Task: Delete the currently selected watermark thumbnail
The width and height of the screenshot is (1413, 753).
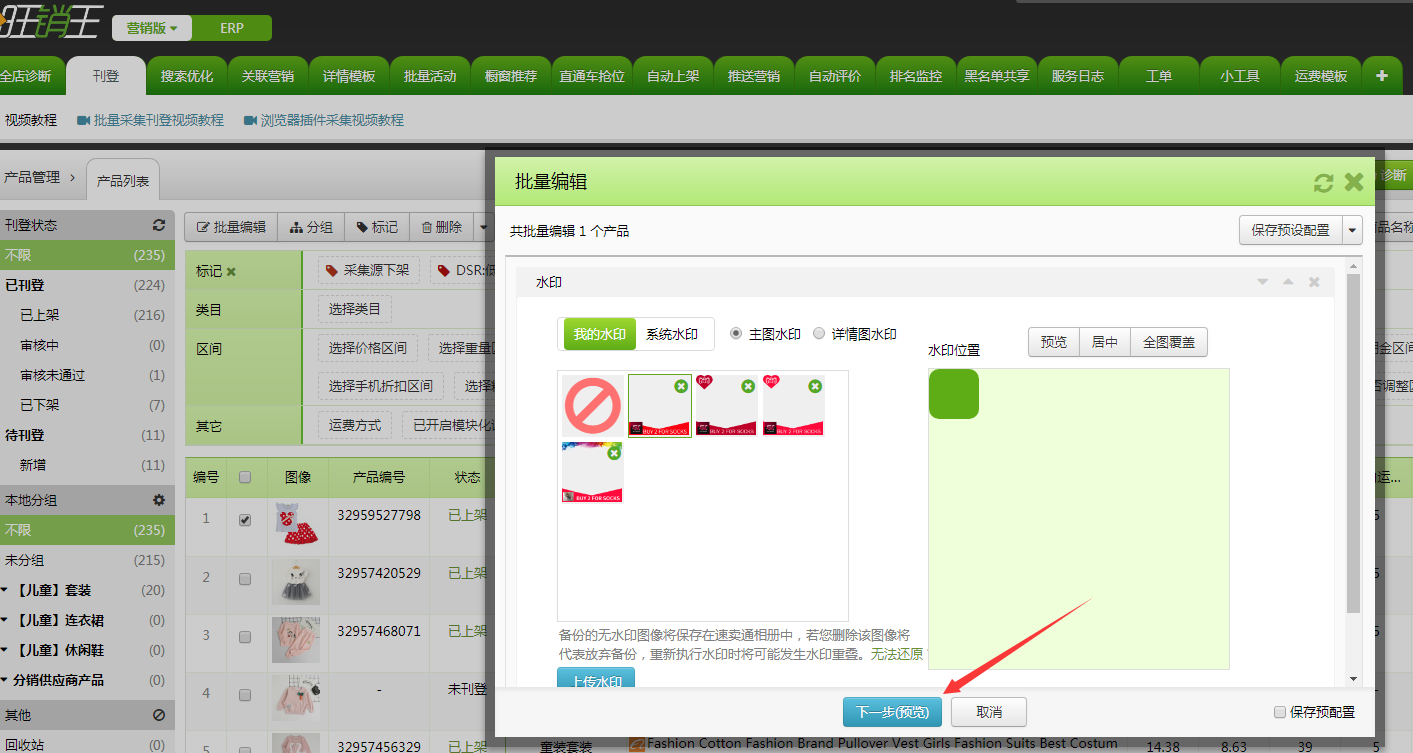Action: [x=681, y=385]
